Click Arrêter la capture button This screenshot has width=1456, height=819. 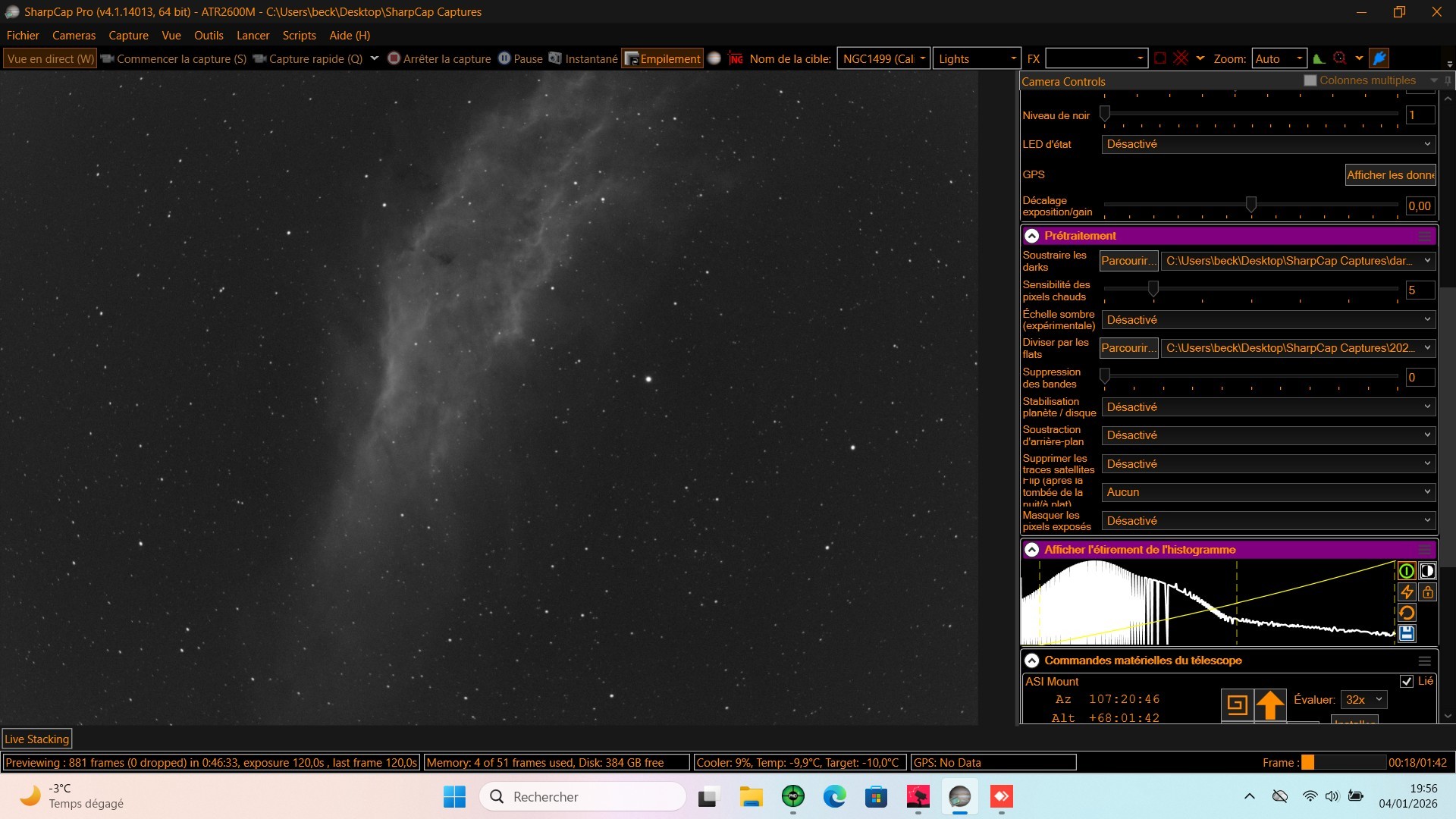point(439,58)
